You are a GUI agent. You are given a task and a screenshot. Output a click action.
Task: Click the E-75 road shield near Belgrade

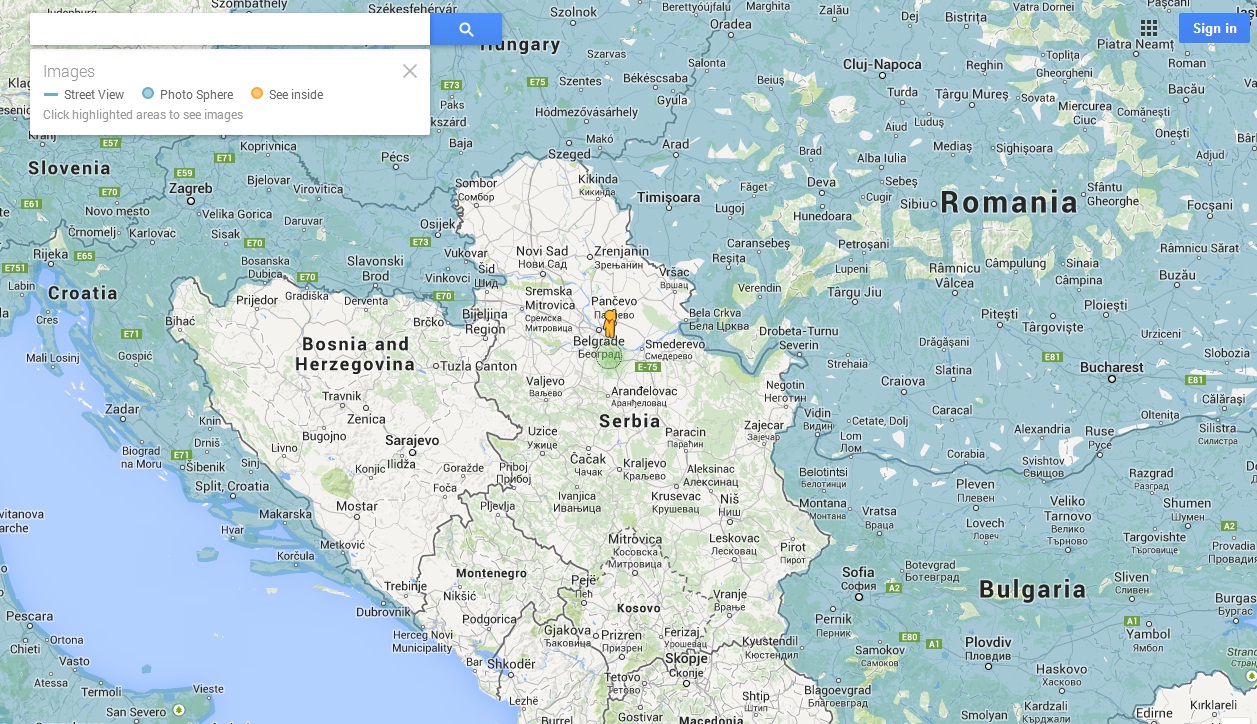pos(647,367)
